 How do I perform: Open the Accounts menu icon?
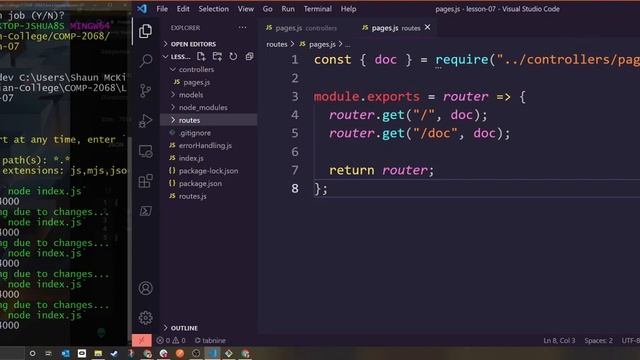[x=145, y=288]
